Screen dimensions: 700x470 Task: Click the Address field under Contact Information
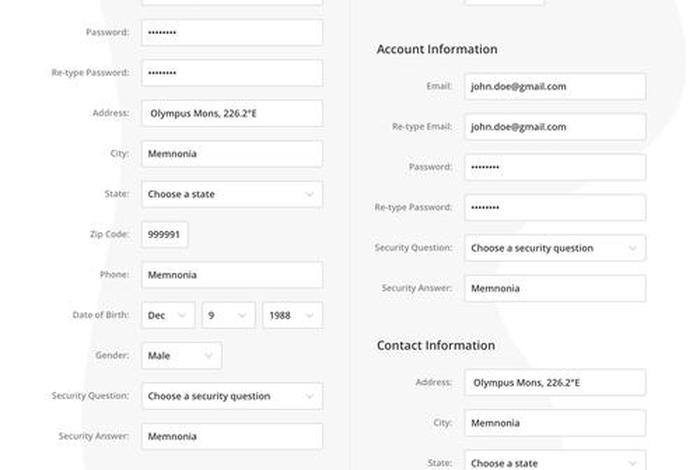click(x=555, y=383)
